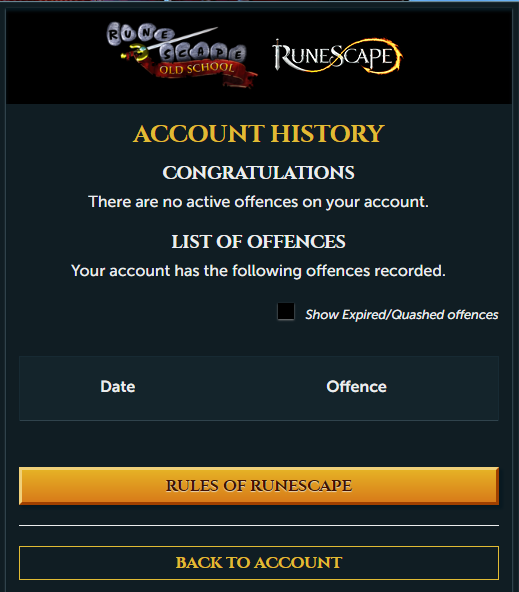Viewport: 519px width, 592px height.
Task: Go Back to Account
Action: pyautogui.click(x=259, y=563)
